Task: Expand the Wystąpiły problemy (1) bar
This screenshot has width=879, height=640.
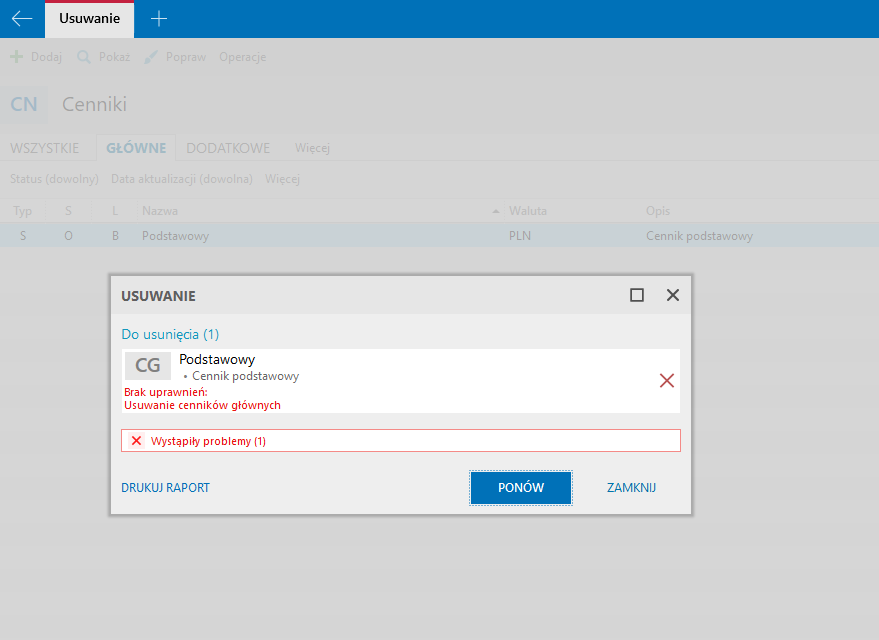Action: [401, 440]
